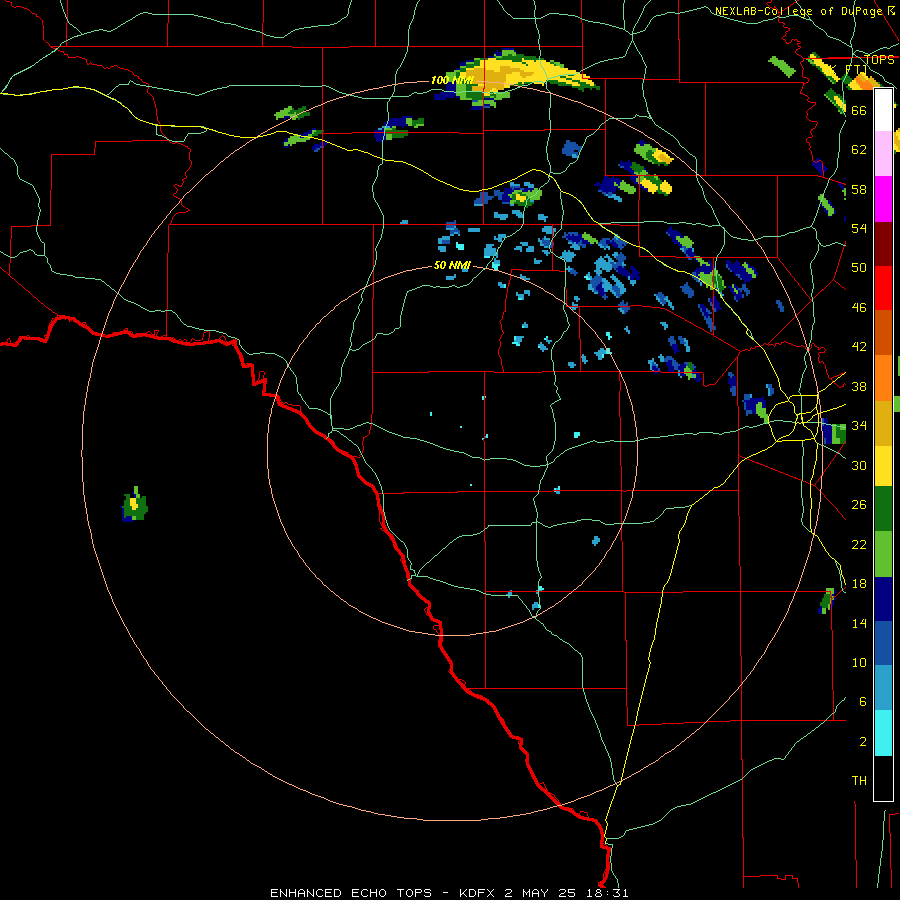
Task: Click the "62" legend value
Action: click(x=859, y=150)
